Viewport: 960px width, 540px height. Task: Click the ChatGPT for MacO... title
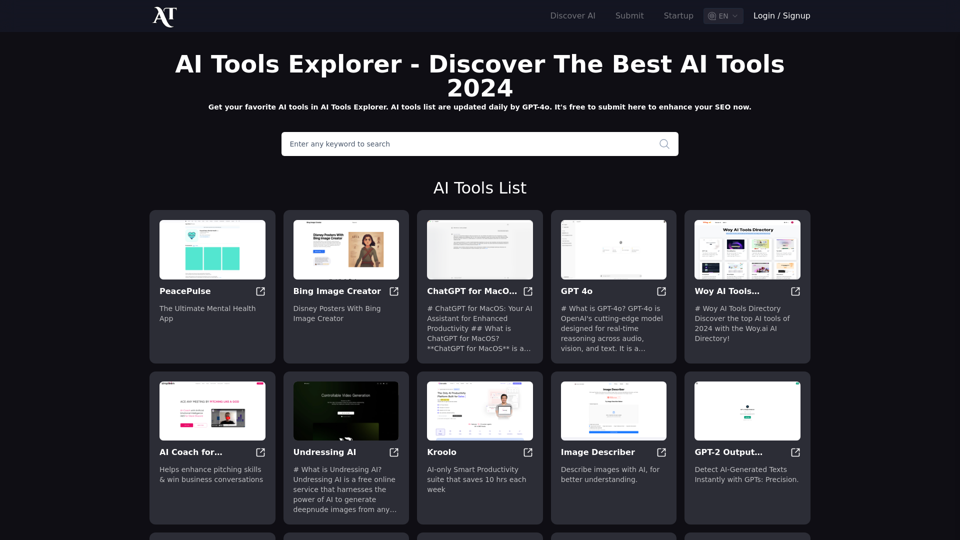click(x=472, y=291)
